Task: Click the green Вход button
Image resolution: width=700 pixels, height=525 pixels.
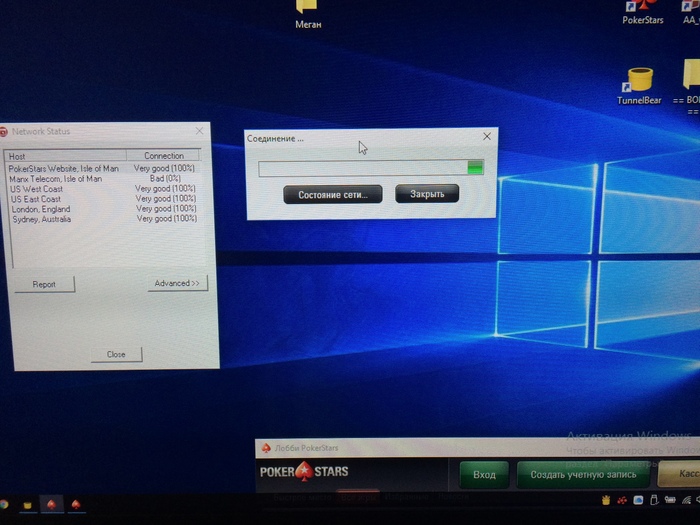Action: (484, 475)
